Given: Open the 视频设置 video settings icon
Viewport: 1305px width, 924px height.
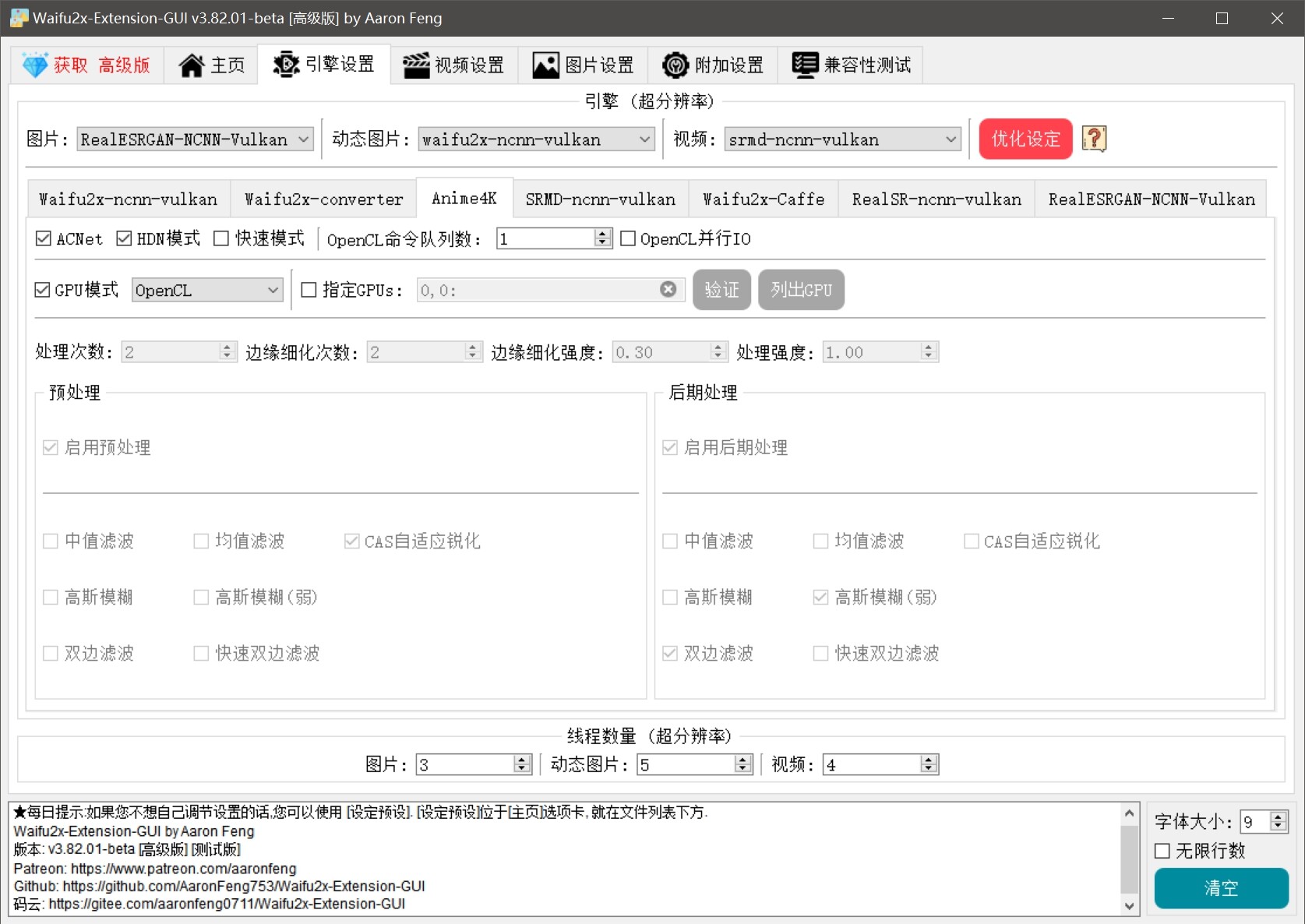Looking at the screenshot, I should [x=416, y=65].
